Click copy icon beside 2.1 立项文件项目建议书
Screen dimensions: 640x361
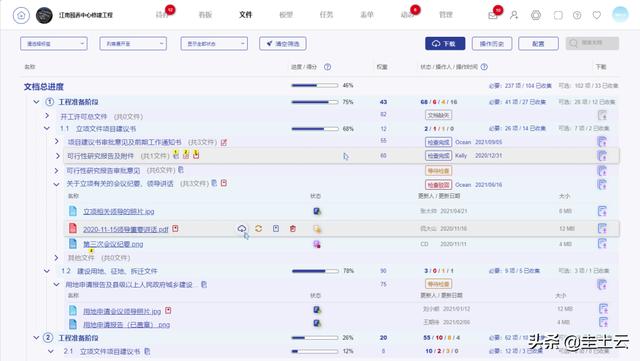tap(147, 351)
